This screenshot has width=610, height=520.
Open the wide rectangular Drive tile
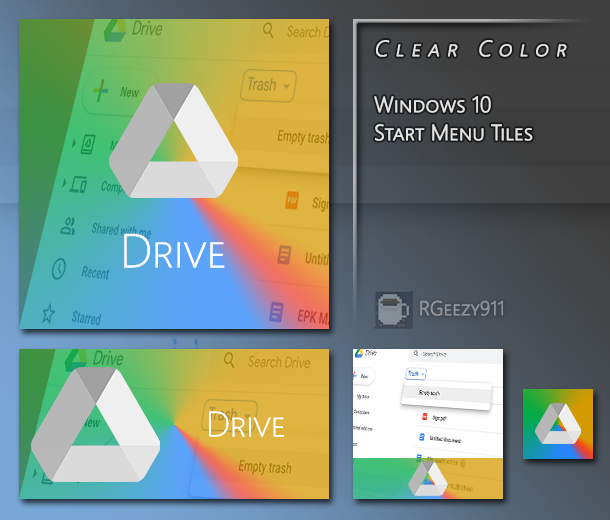[x=174, y=424]
